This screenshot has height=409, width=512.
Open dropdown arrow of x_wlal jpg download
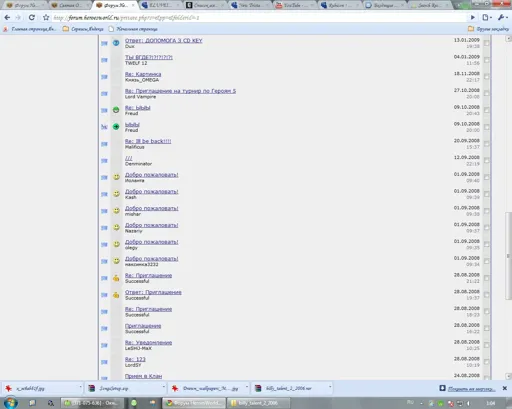(x=80, y=387)
